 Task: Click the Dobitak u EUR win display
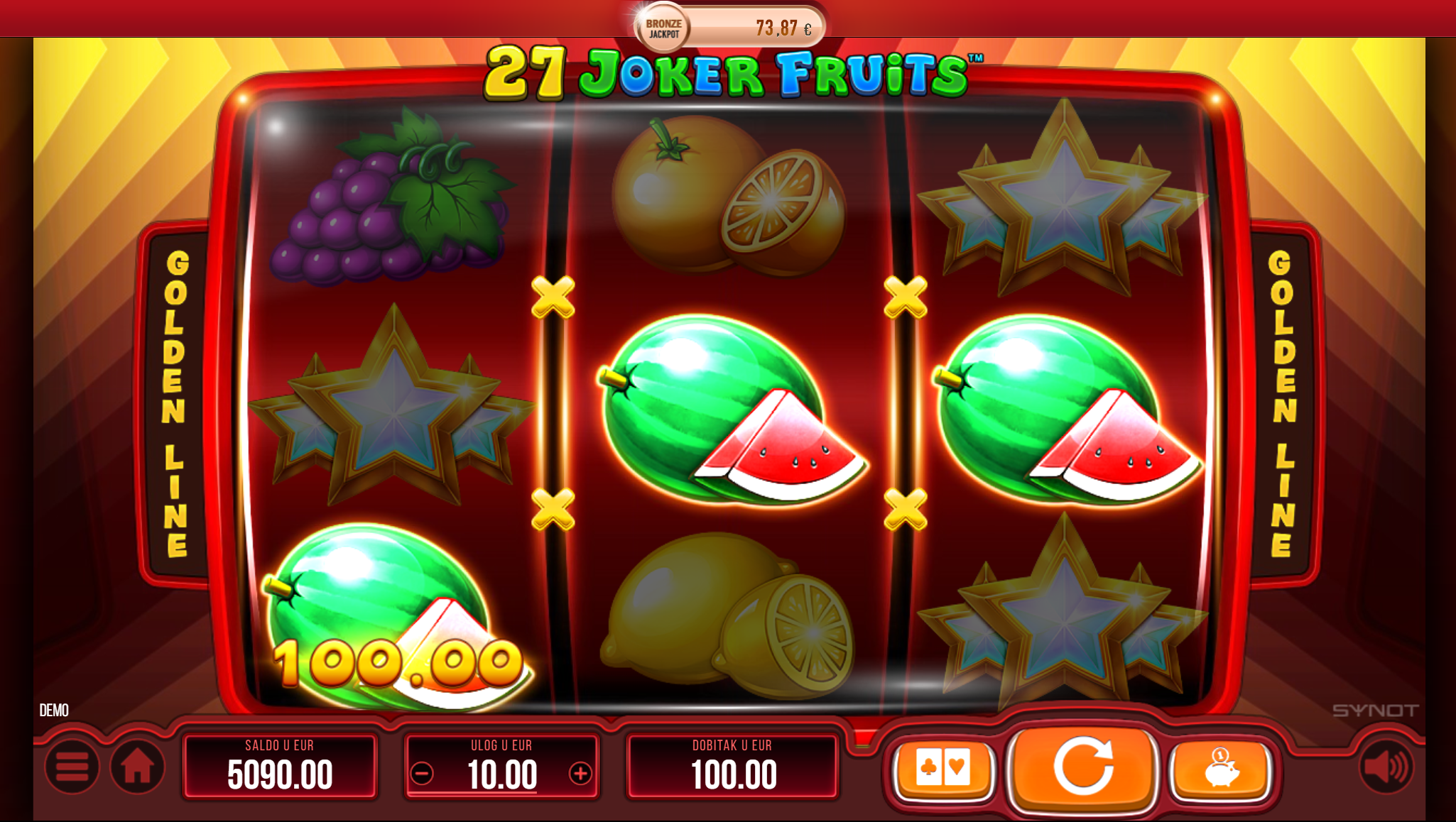[733, 767]
